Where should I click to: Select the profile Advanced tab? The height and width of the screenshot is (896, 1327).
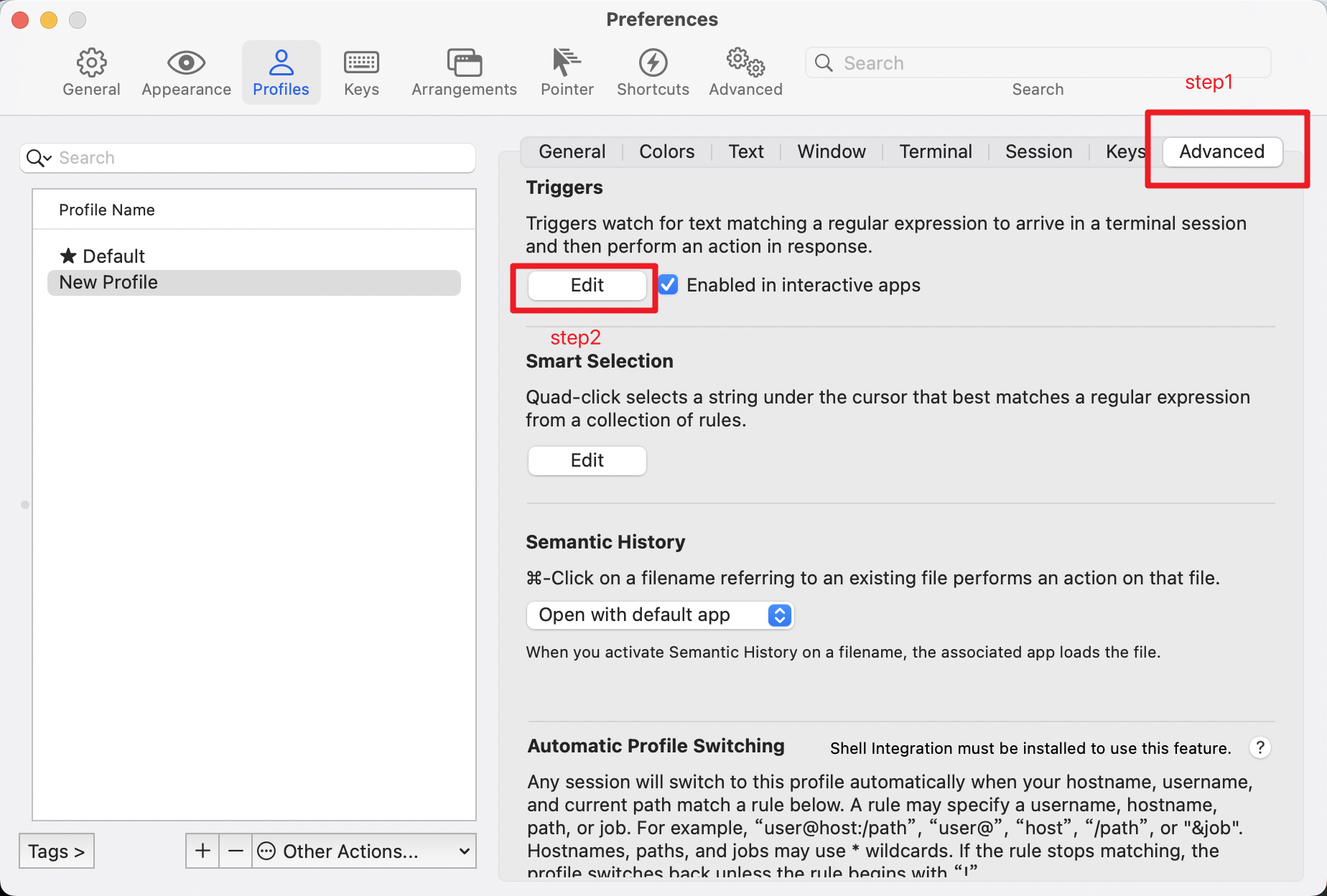point(1222,151)
